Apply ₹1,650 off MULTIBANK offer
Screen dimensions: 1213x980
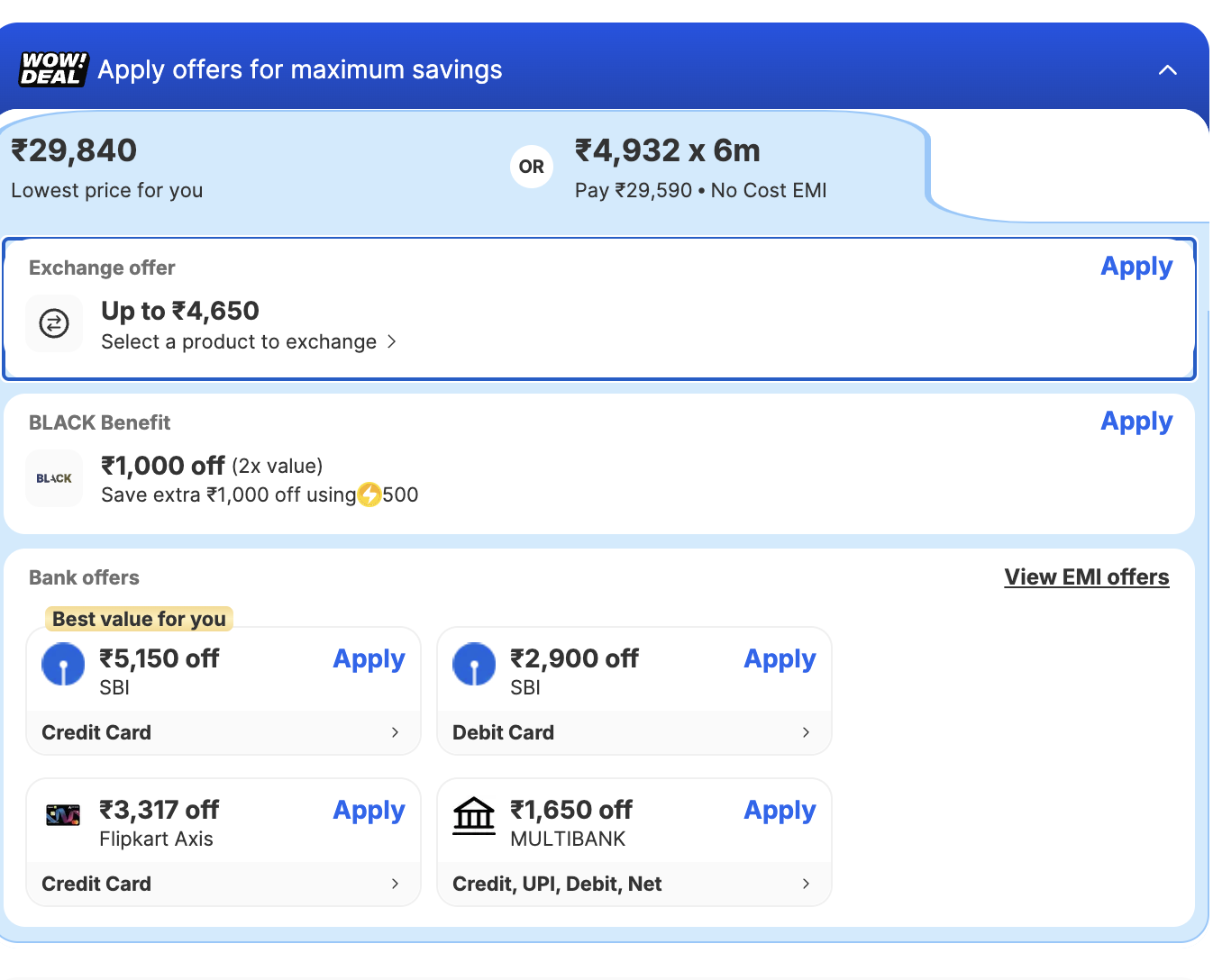[780, 811]
